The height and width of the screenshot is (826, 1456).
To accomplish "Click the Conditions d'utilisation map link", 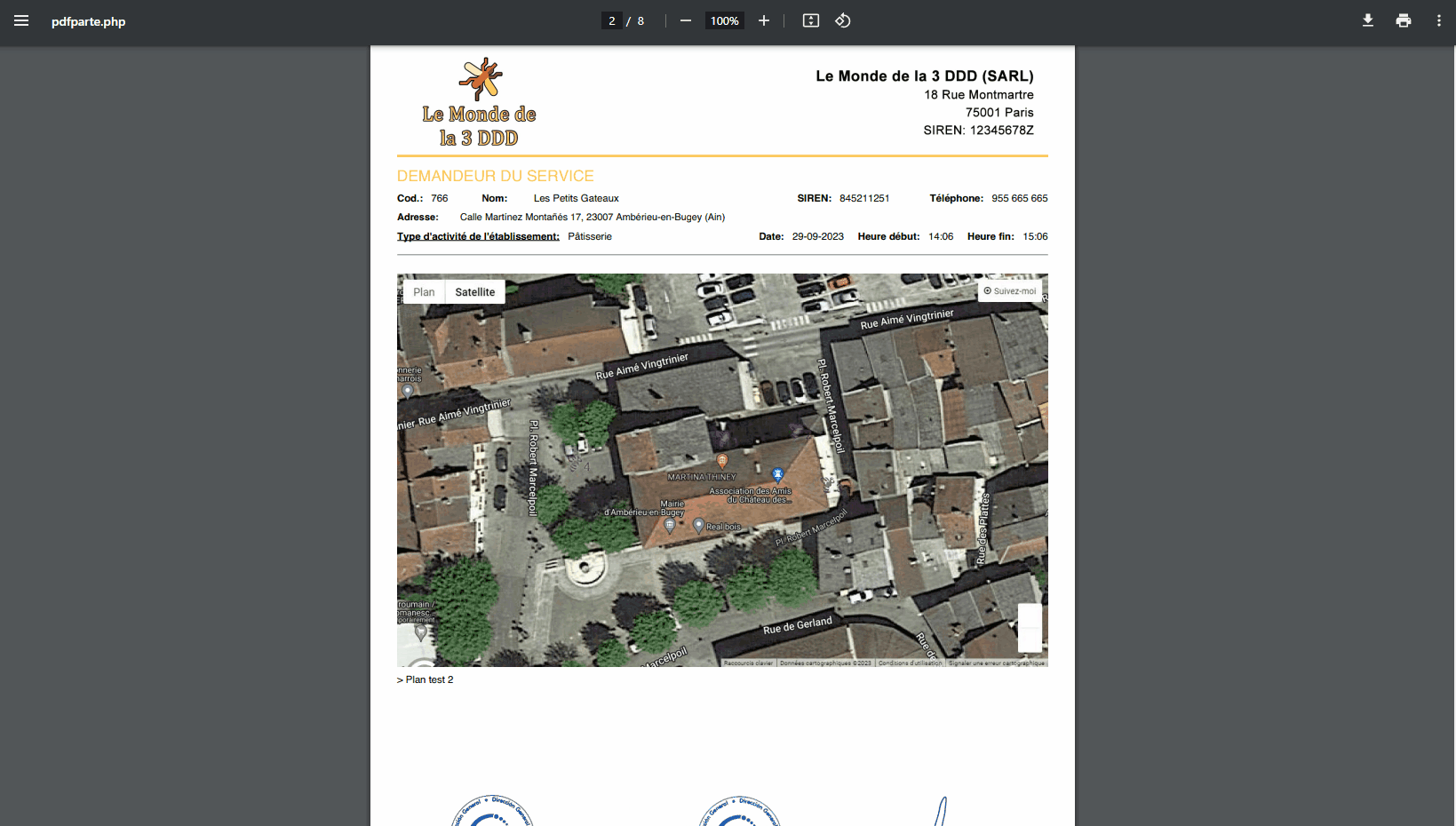I will pos(910,663).
